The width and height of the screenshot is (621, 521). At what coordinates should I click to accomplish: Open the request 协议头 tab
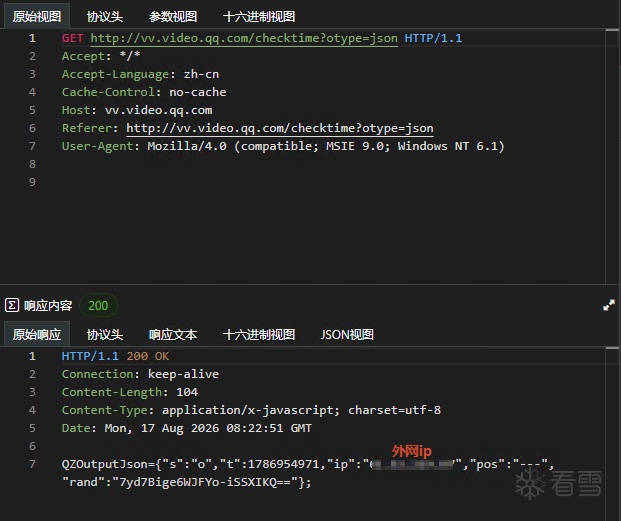(105, 17)
